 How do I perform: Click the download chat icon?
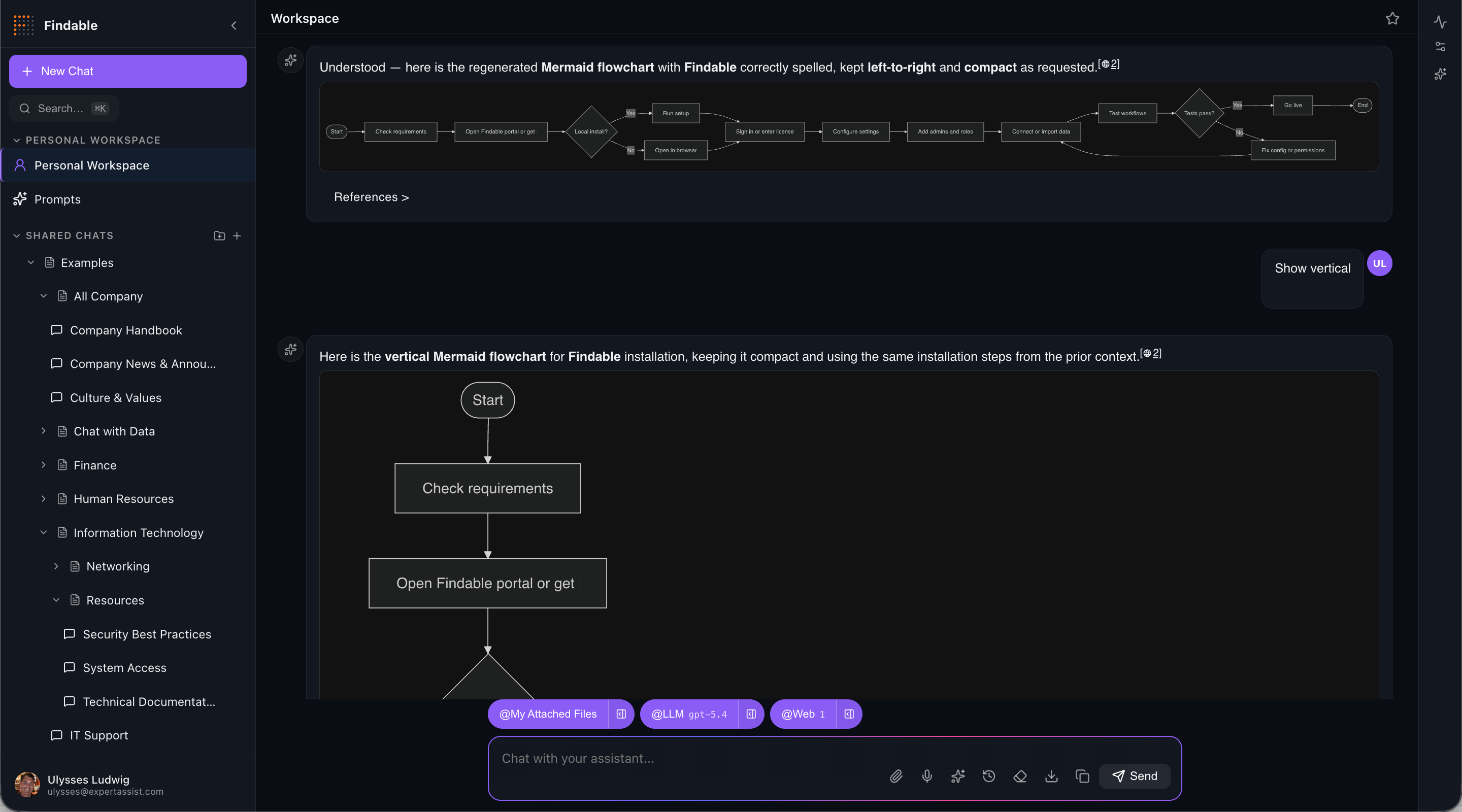[1051, 775]
